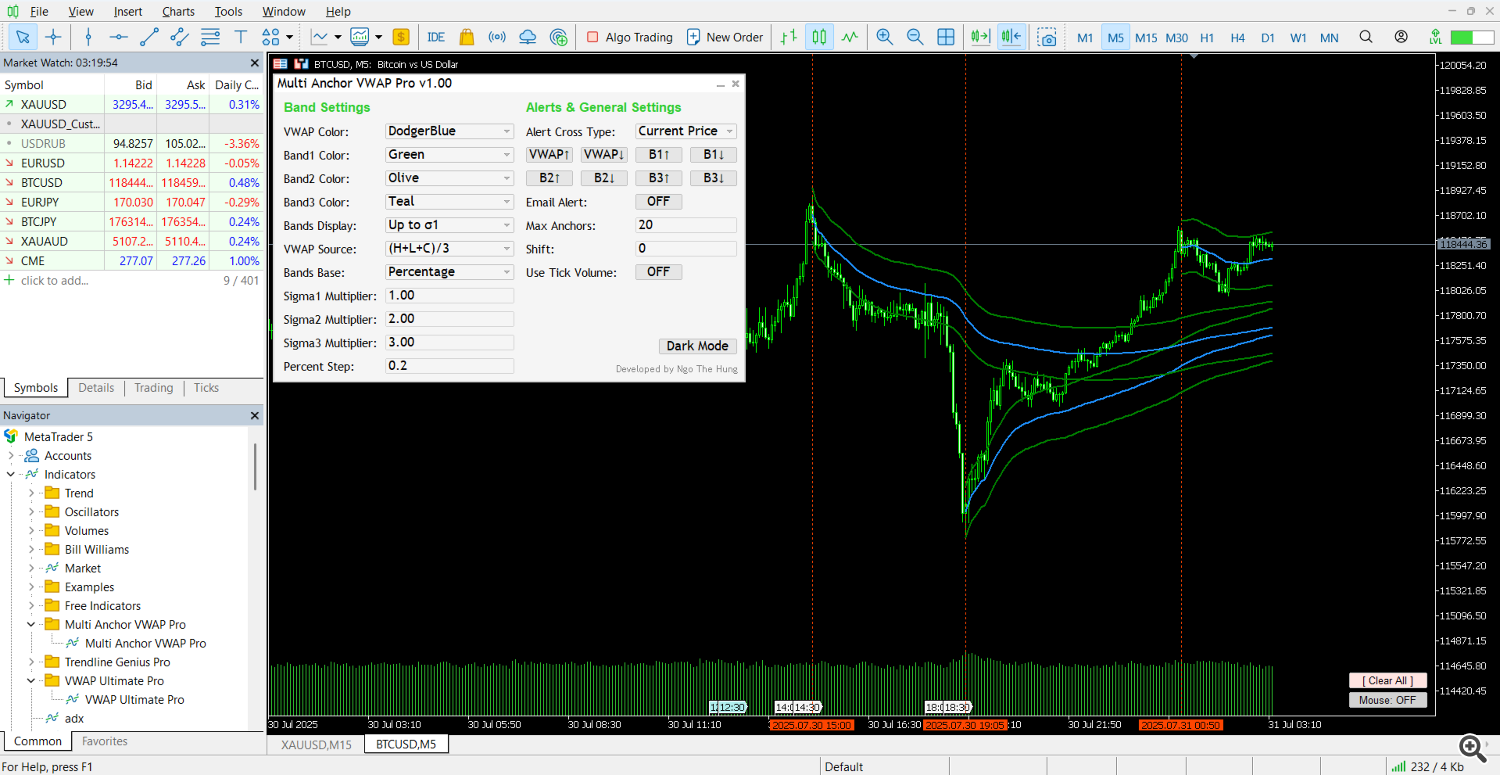This screenshot has height=775, width=1500.
Task: Open the signals broadcast icon
Action: coord(497,37)
